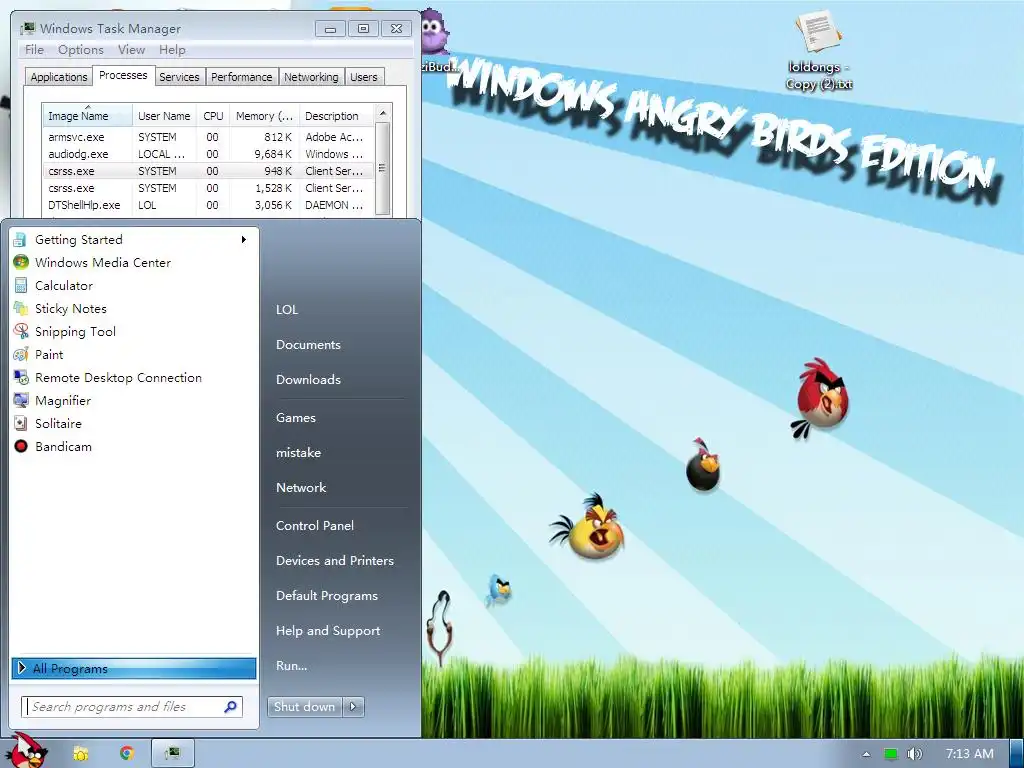Open Devices and Printers

tap(335, 560)
